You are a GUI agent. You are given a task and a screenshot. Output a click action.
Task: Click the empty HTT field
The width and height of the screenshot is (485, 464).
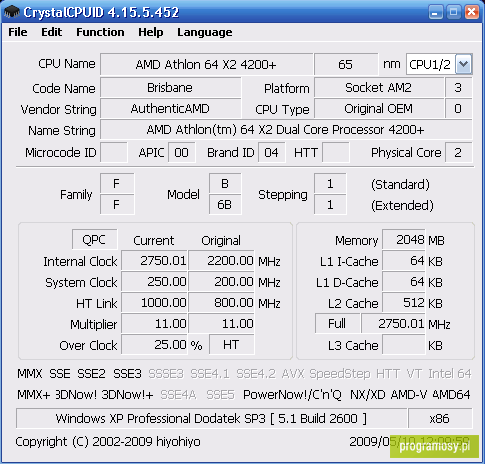336,152
